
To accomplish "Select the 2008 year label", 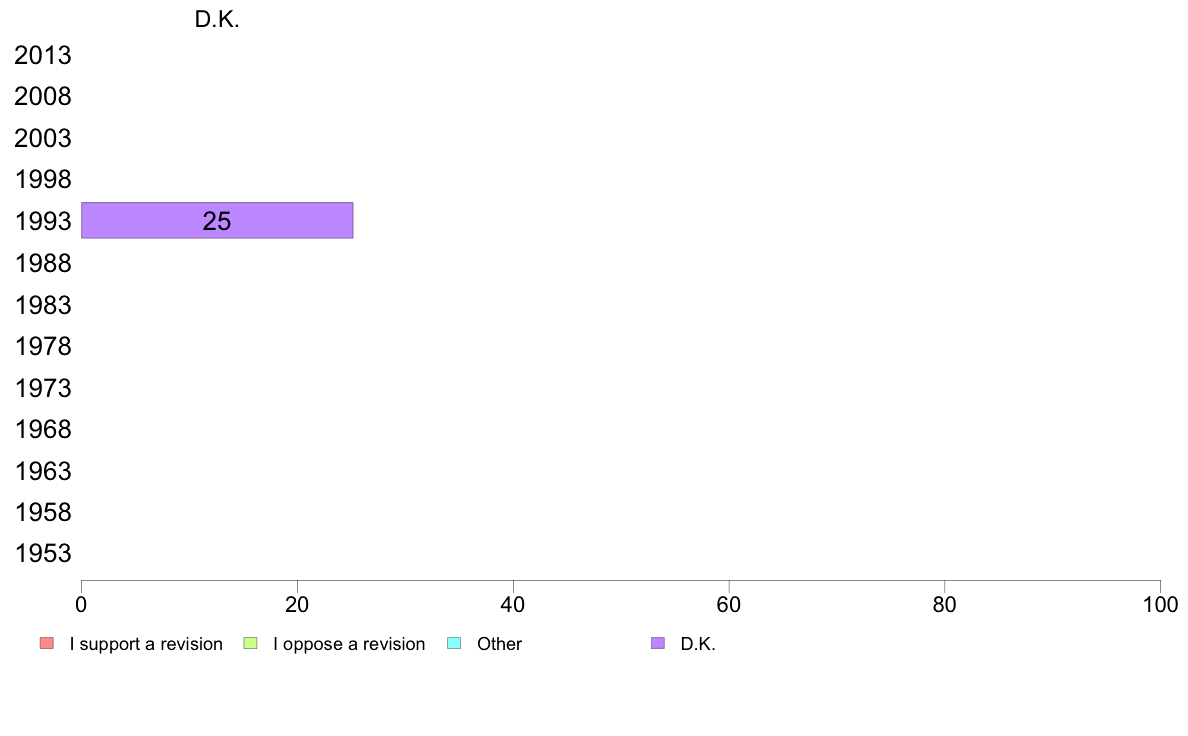I will (43, 97).
